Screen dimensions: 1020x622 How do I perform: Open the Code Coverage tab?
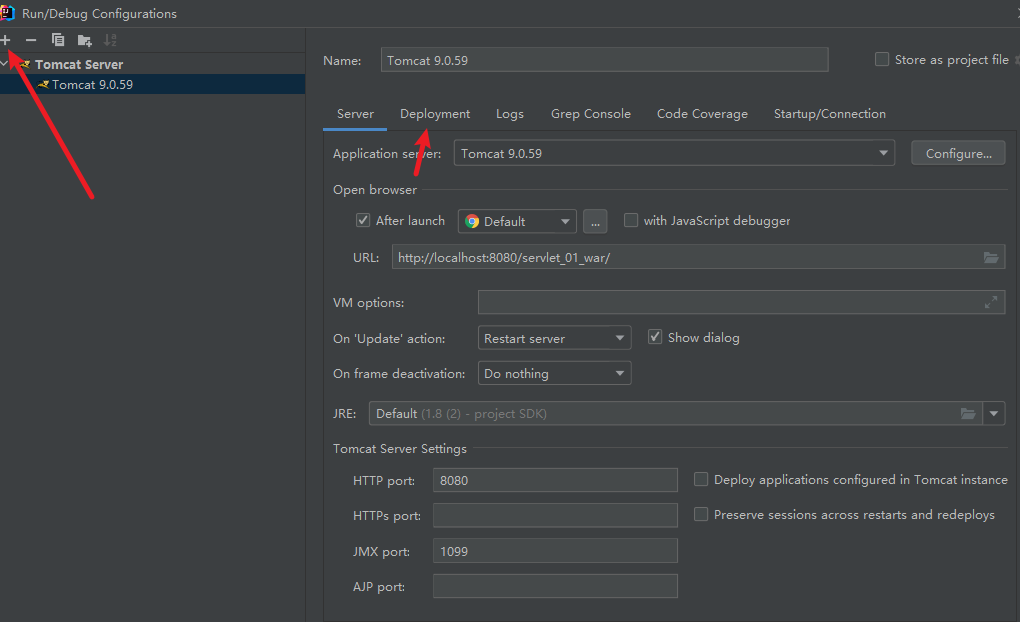coord(702,114)
